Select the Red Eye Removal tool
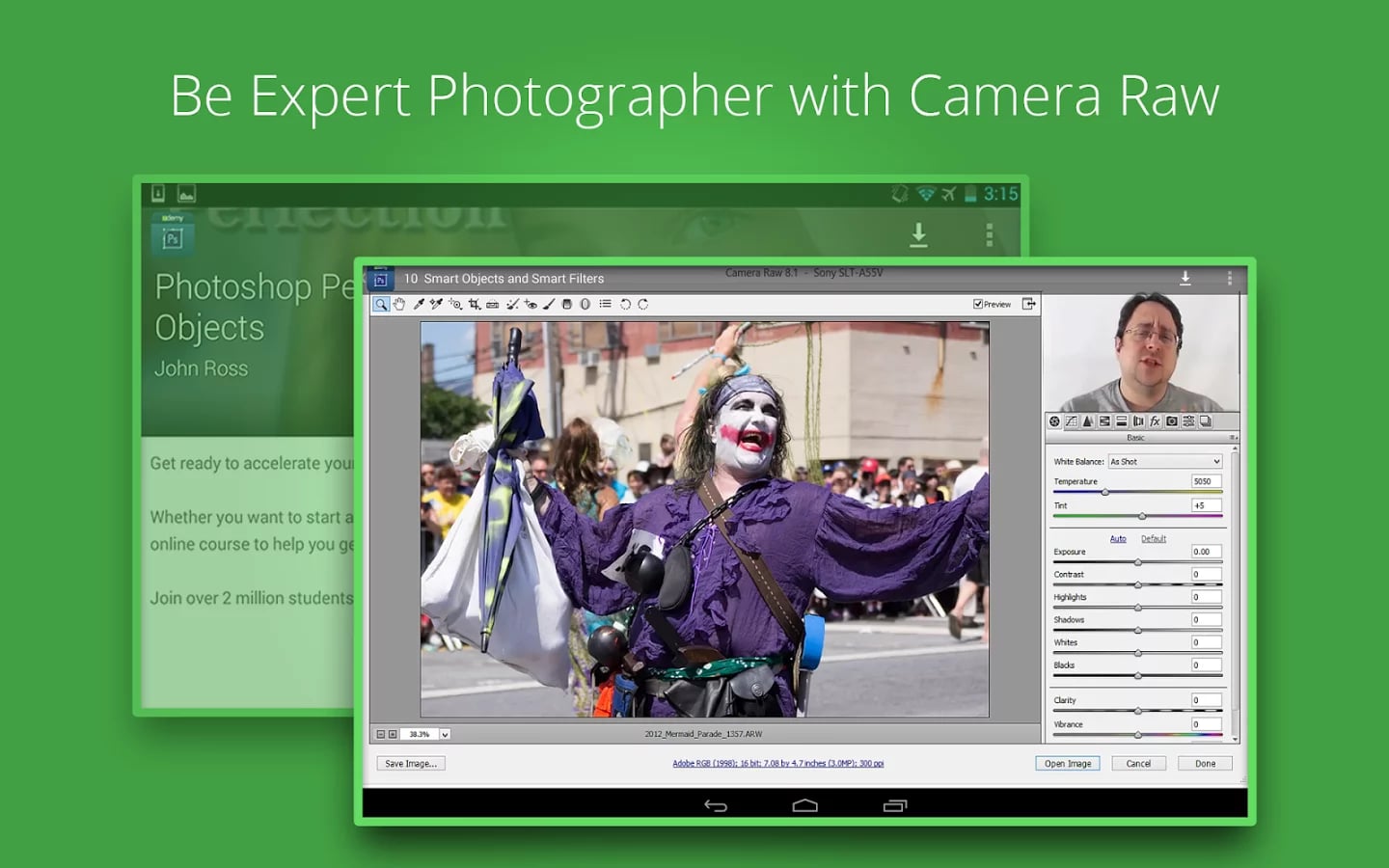Screen dimensions: 1389x868 point(531,304)
